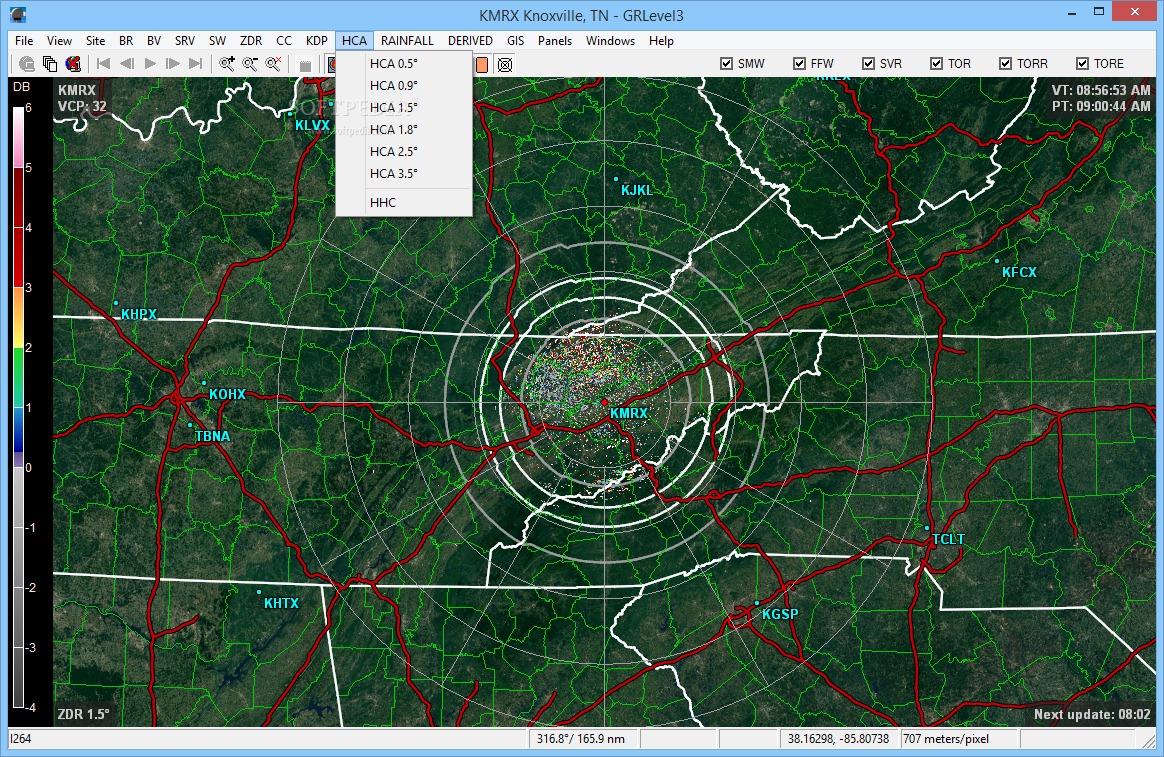Click the KJKL radar site label
1164x757 pixels.
point(636,190)
